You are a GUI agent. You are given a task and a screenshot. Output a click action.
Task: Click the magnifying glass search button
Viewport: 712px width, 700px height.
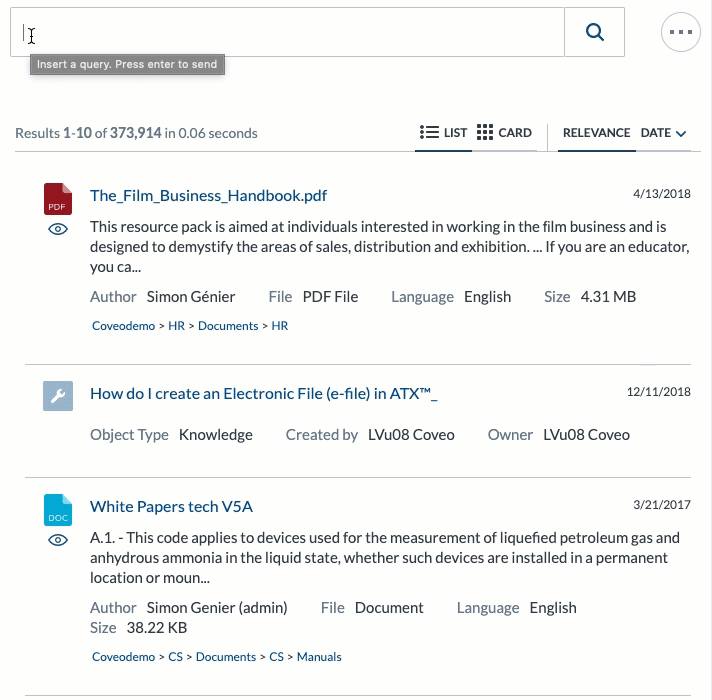click(x=594, y=32)
